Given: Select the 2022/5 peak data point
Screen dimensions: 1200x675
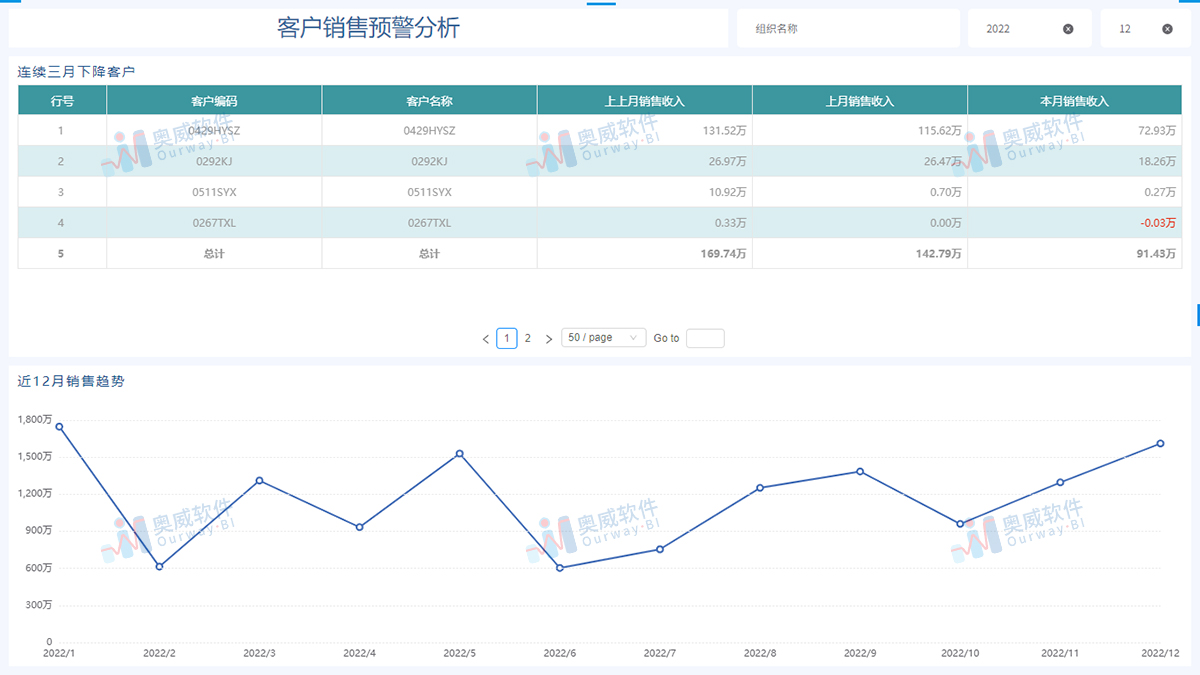Looking at the screenshot, I should pos(460,453).
